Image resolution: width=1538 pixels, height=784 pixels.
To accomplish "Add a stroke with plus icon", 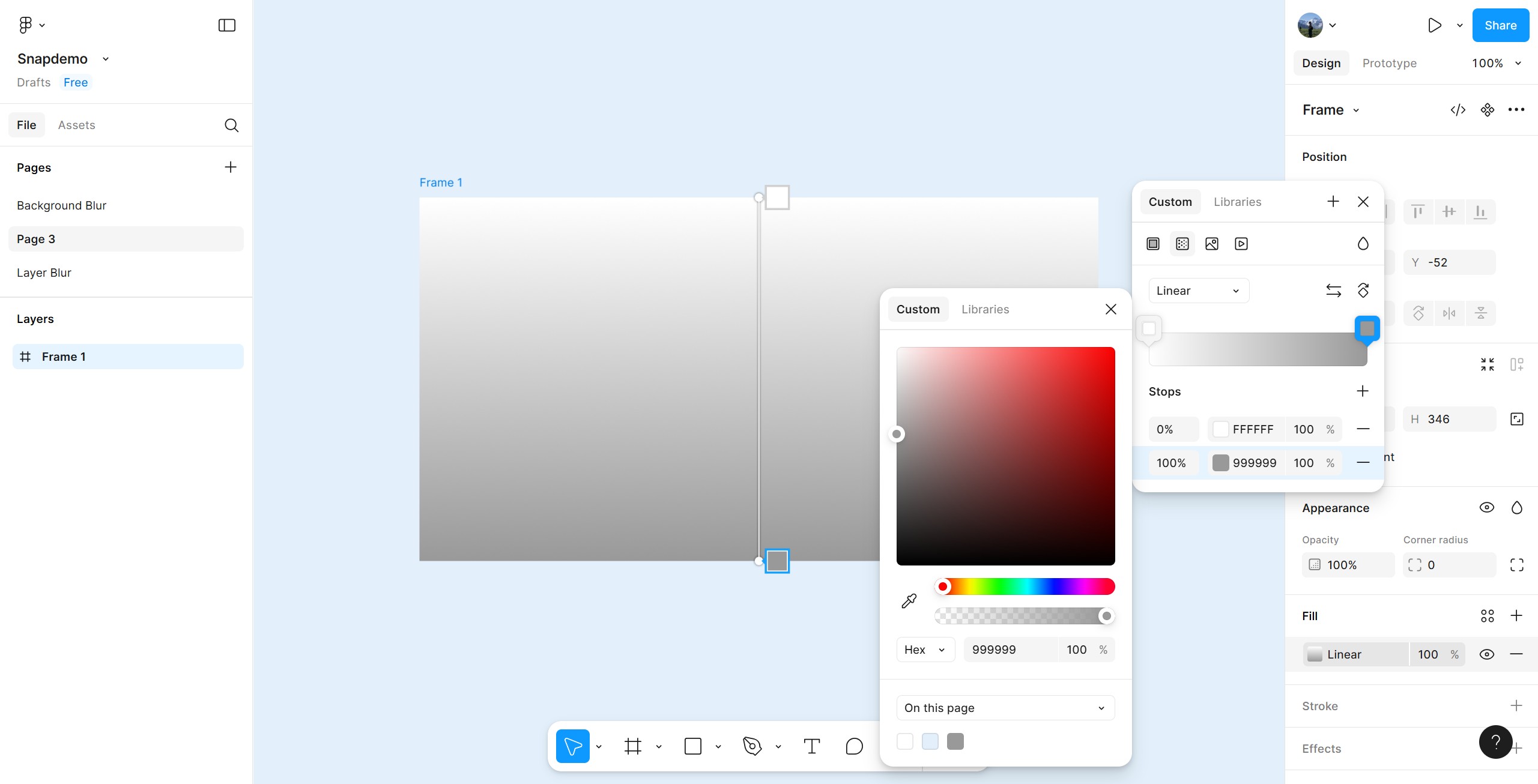I will [x=1516, y=706].
